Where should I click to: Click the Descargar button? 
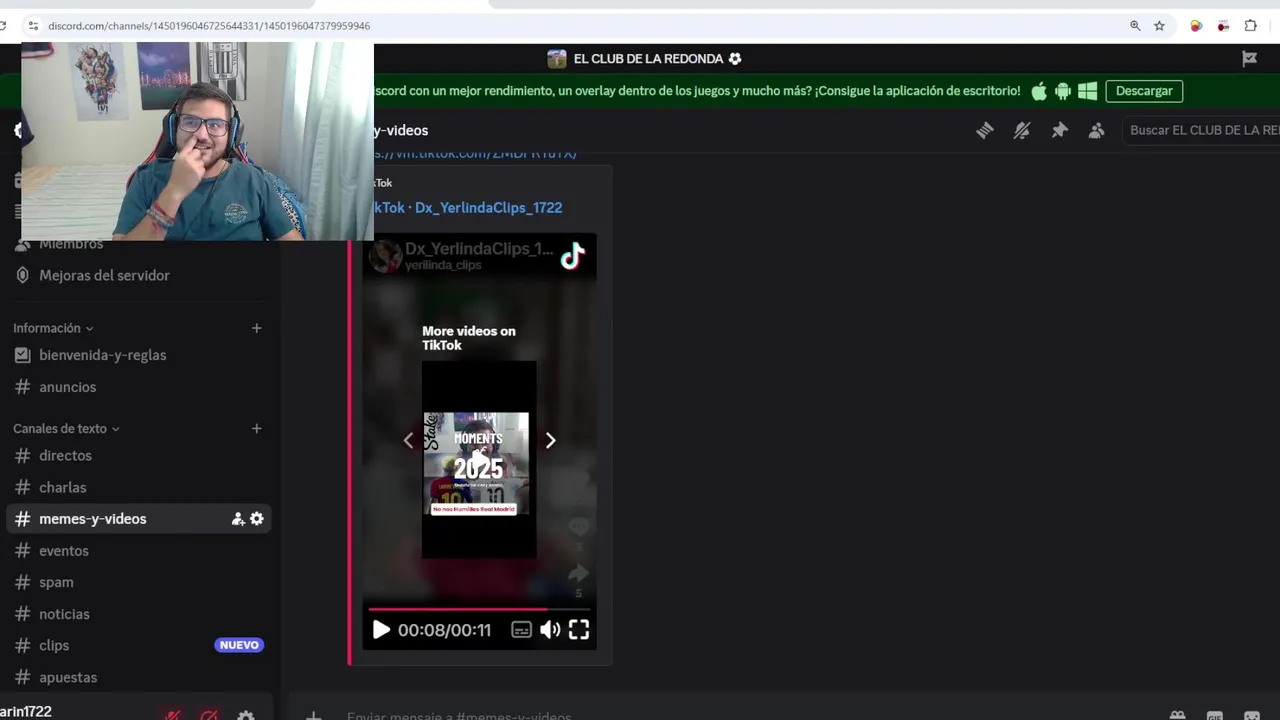(x=1144, y=91)
